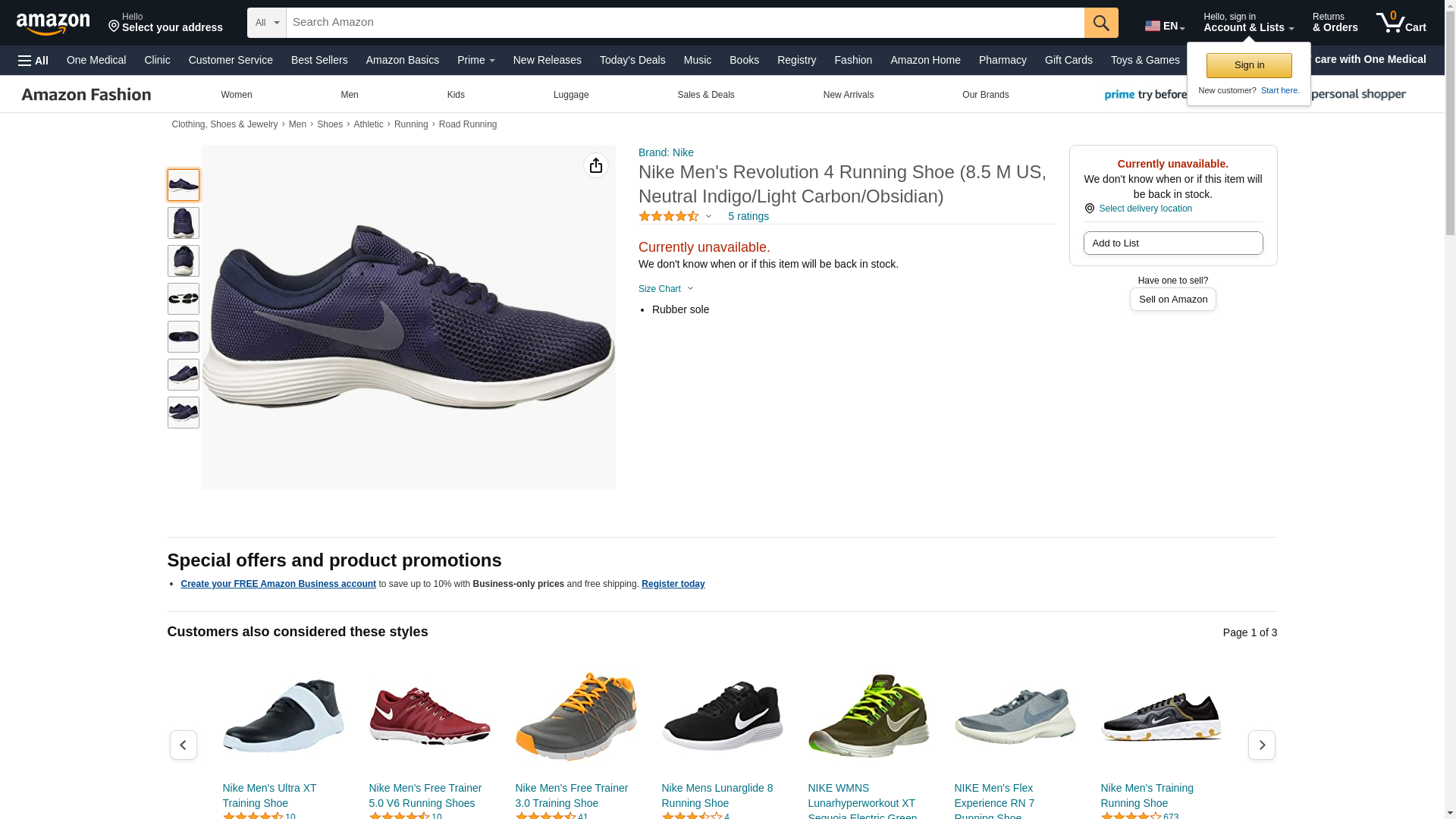The image size is (1456, 819).
Task: Expand the Size Chart
Action: click(666, 289)
